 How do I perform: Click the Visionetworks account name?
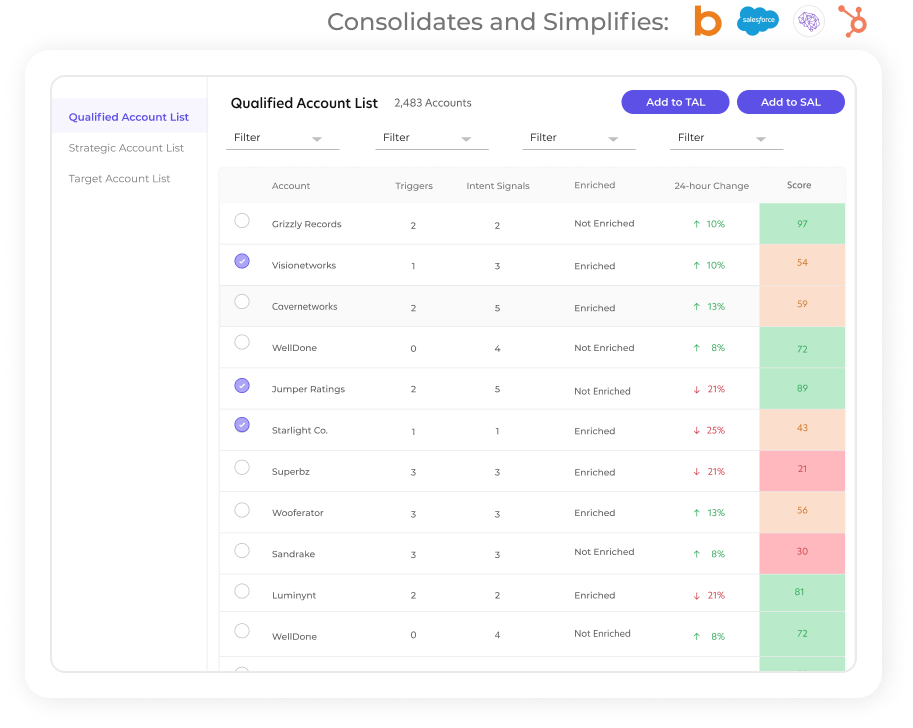tap(303, 266)
